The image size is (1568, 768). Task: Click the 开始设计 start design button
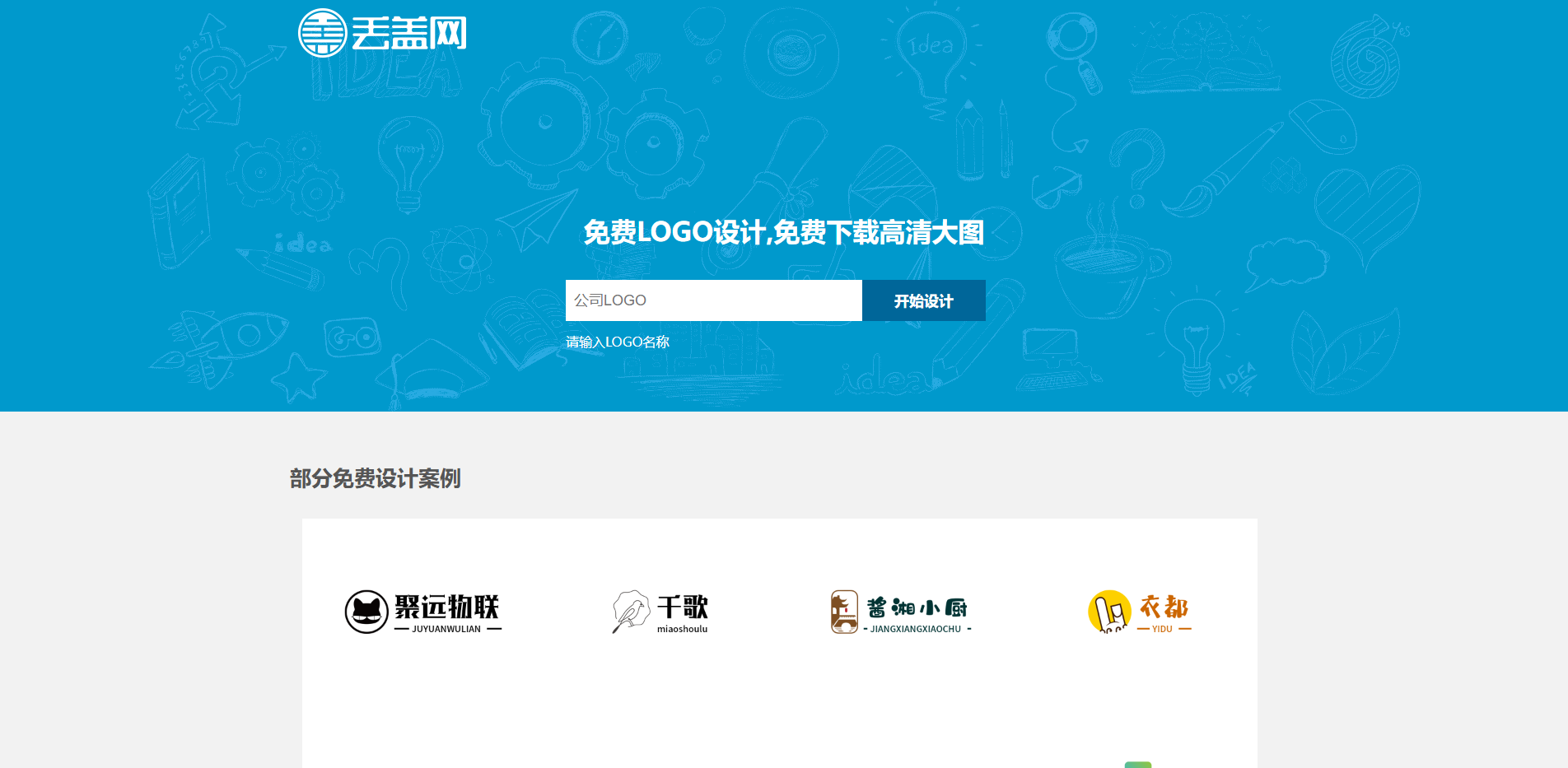pos(923,300)
